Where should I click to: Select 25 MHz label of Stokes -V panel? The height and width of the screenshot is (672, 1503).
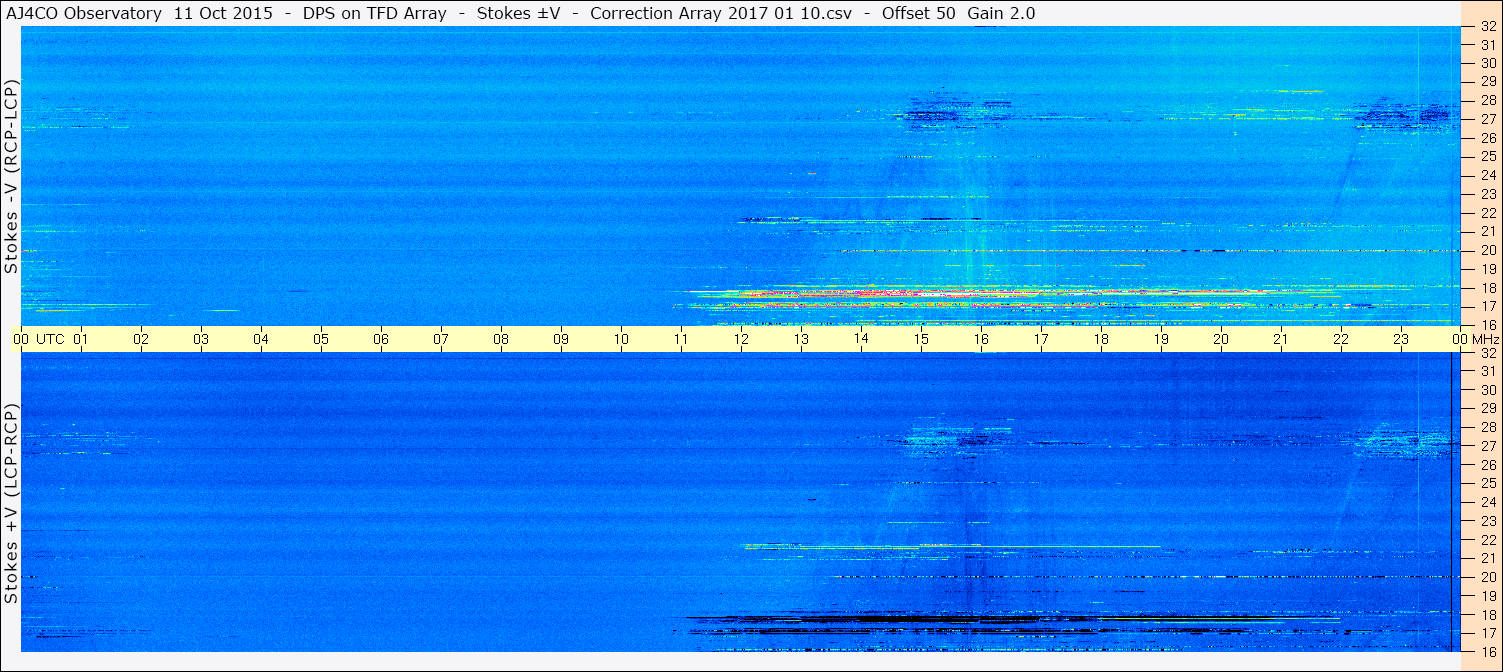tap(1488, 156)
